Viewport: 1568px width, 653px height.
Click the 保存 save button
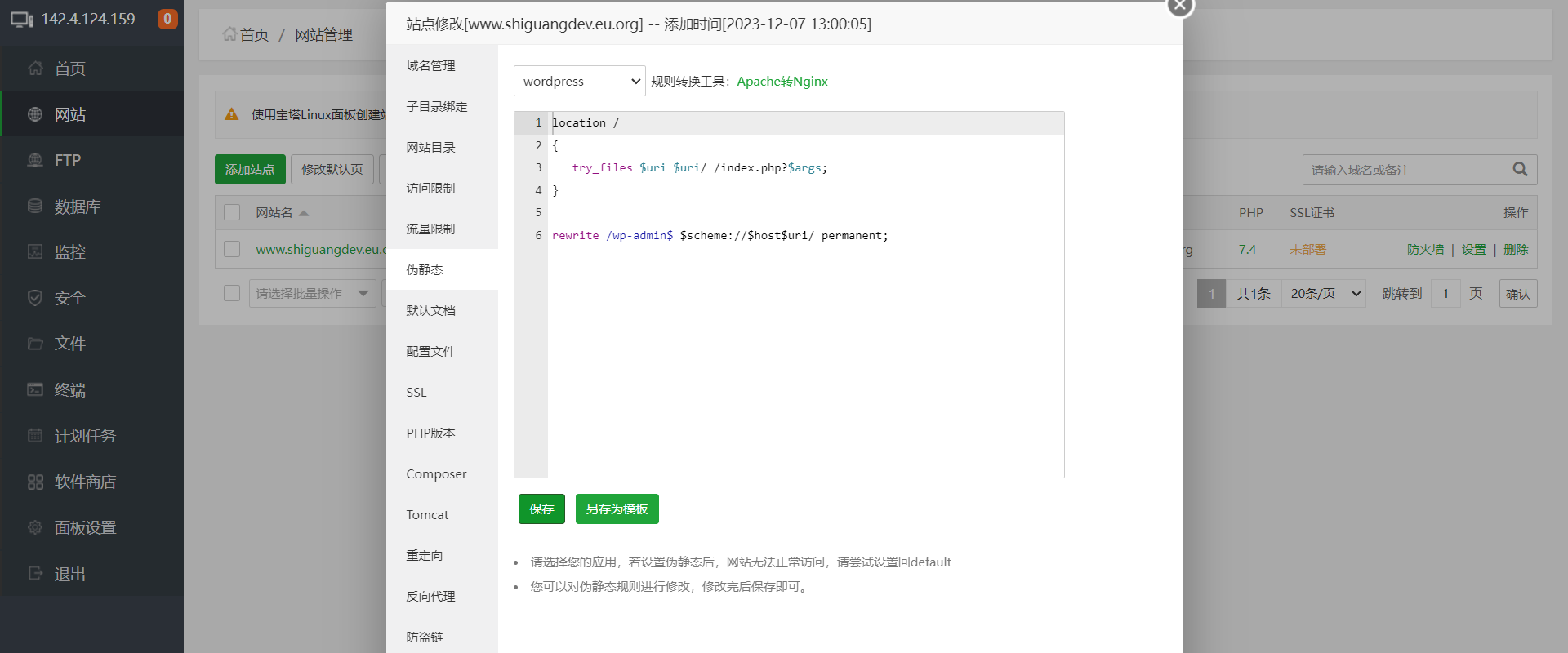point(541,509)
